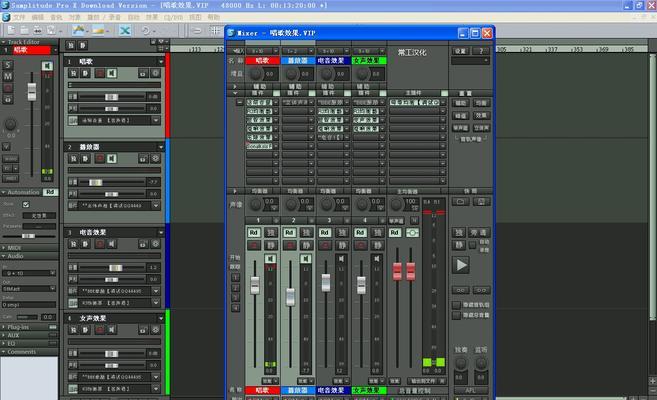Click the mixer channel 2 volume fader

pyautogui.click(x=290, y=297)
